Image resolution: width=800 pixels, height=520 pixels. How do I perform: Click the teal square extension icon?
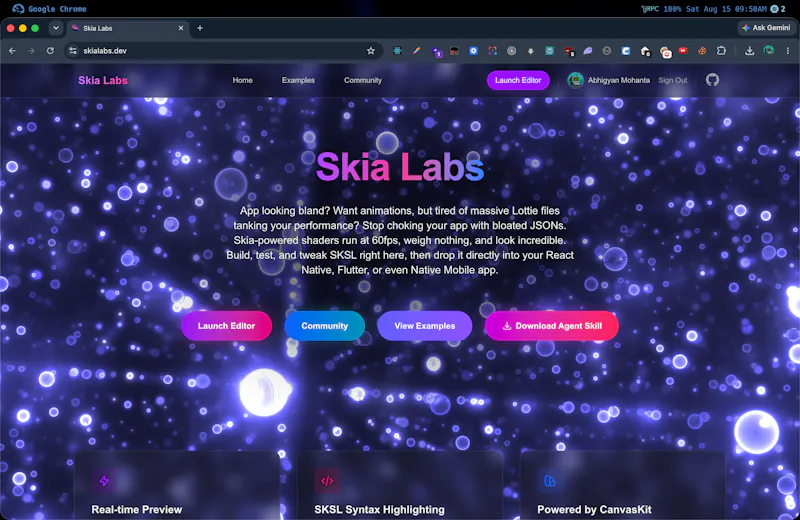pos(549,51)
